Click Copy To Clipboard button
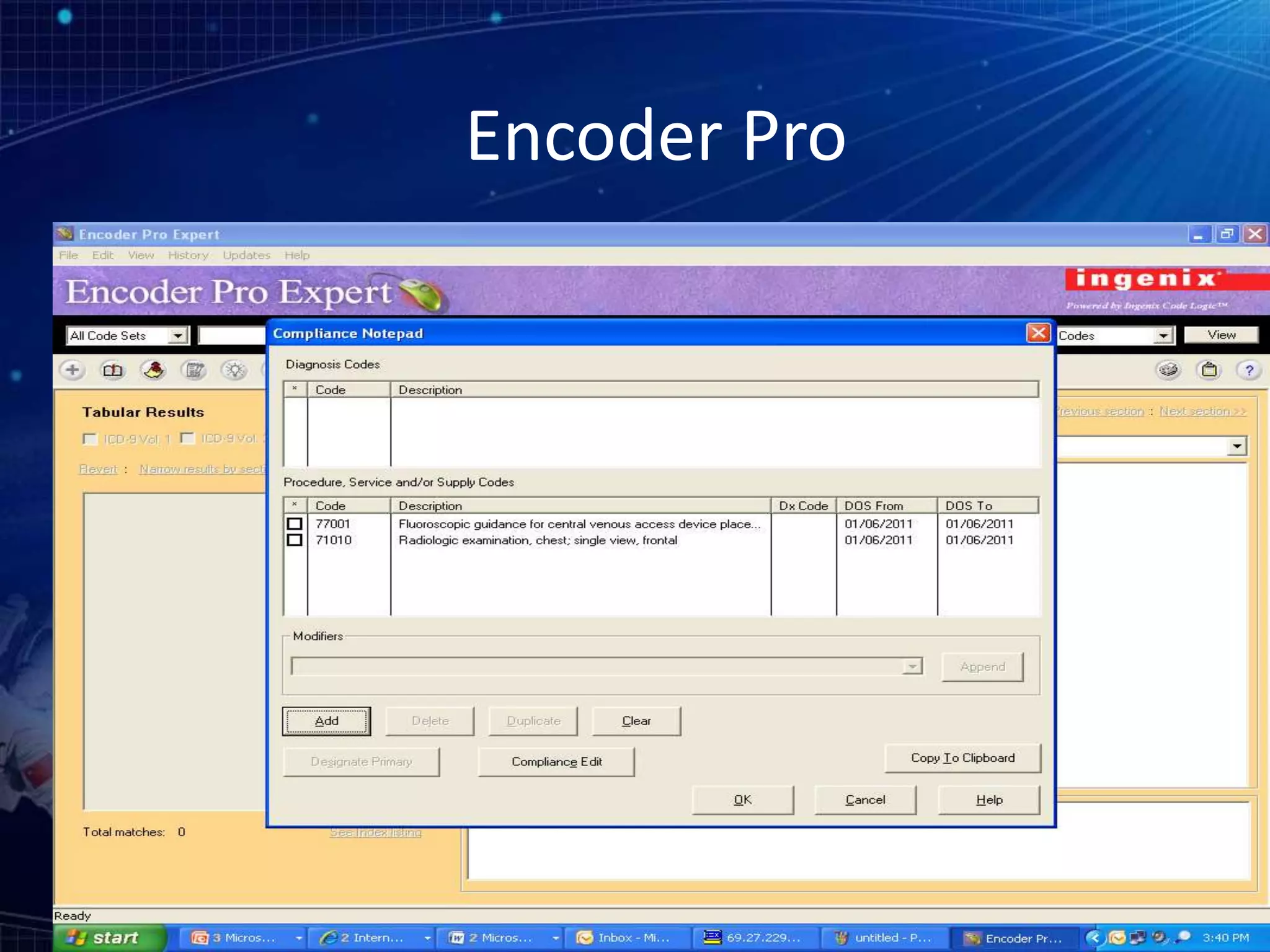 (x=962, y=758)
